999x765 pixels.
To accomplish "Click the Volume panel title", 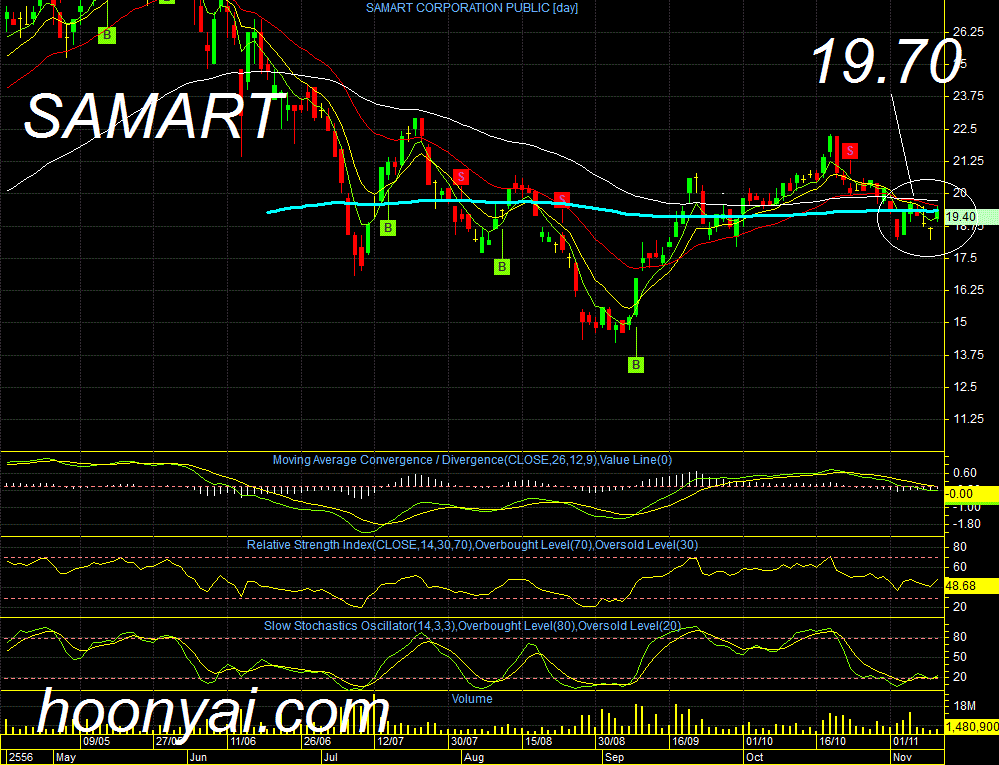I will coord(472,699).
